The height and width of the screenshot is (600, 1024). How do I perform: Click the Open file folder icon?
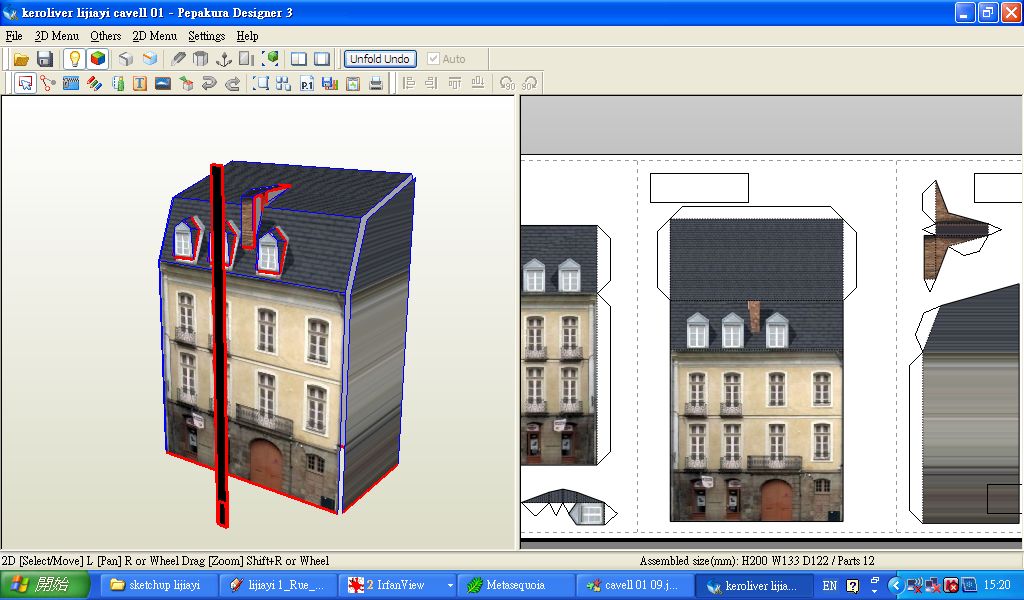20,59
